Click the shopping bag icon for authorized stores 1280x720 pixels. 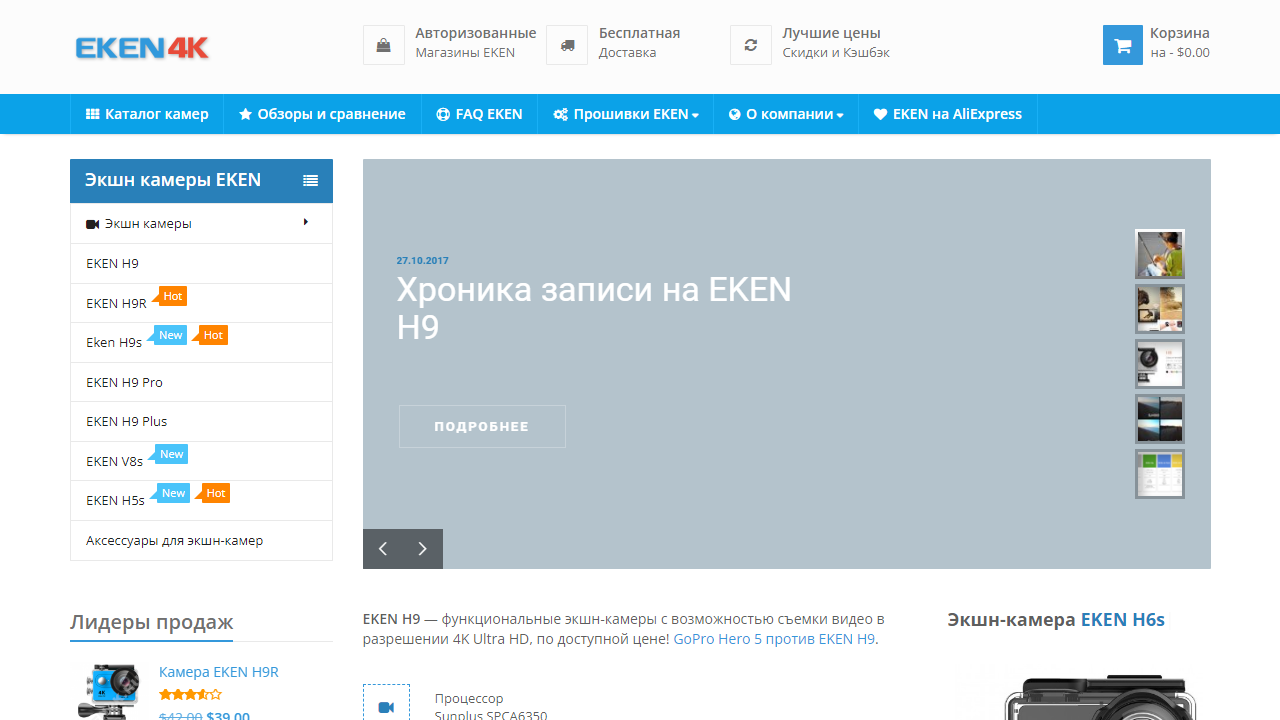tap(384, 45)
